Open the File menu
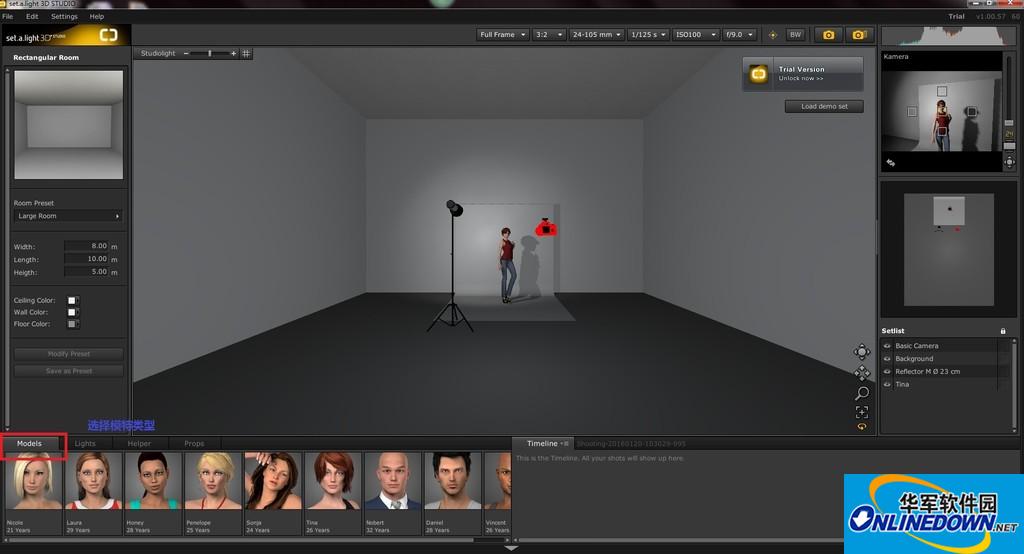The height and width of the screenshot is (554, 1024). pyautogui.click(x=8, y=16)
